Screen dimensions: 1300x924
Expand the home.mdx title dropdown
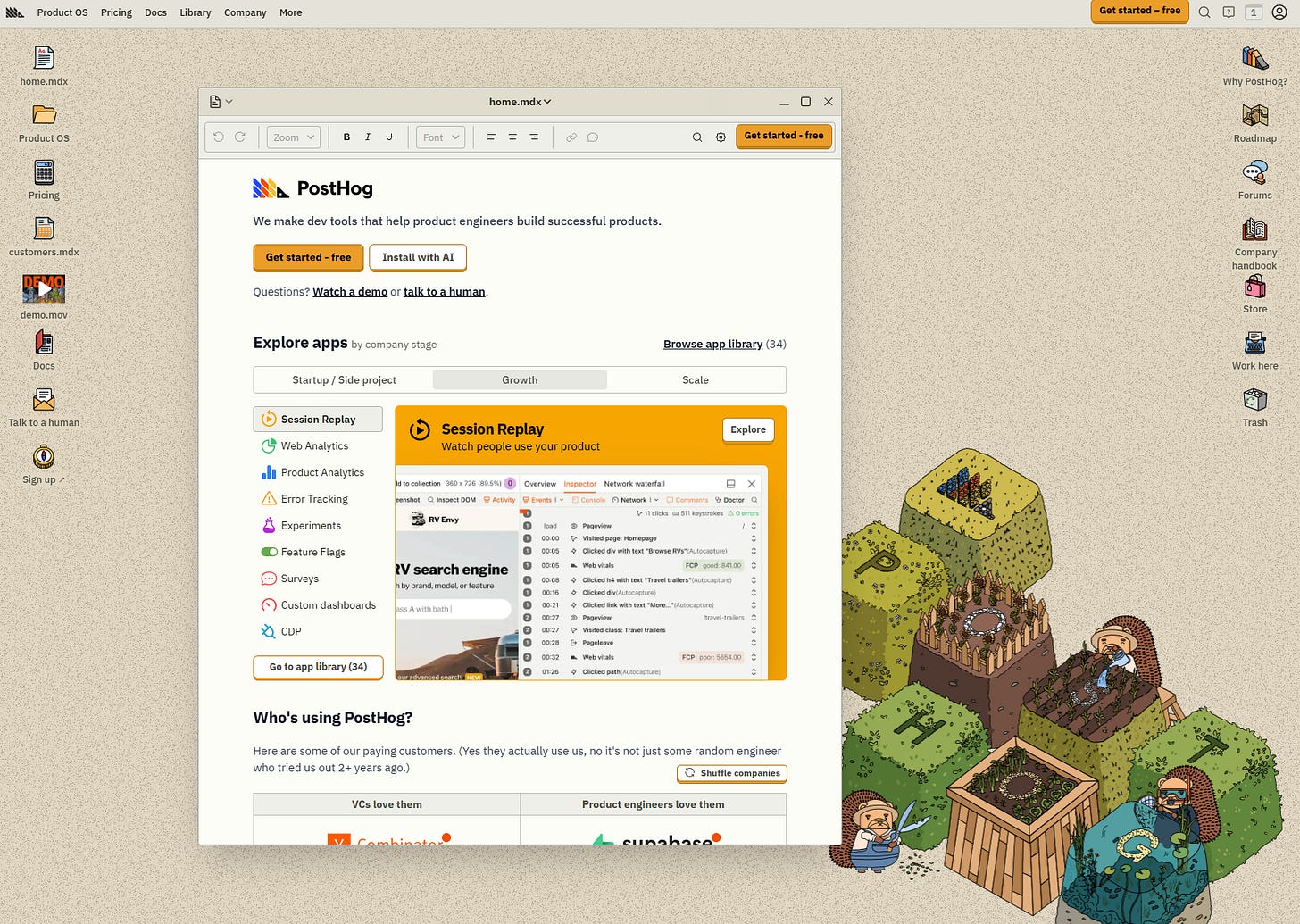tap(520, 102)
